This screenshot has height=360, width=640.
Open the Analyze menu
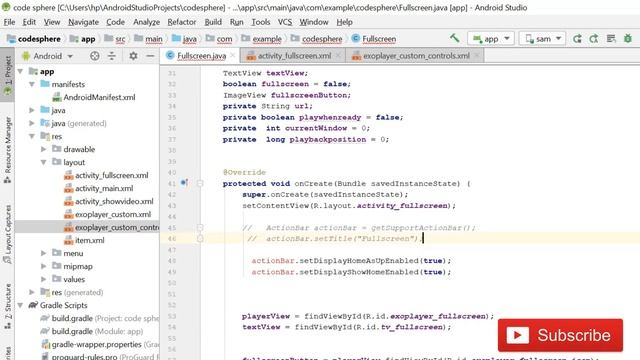click(147, 22)
